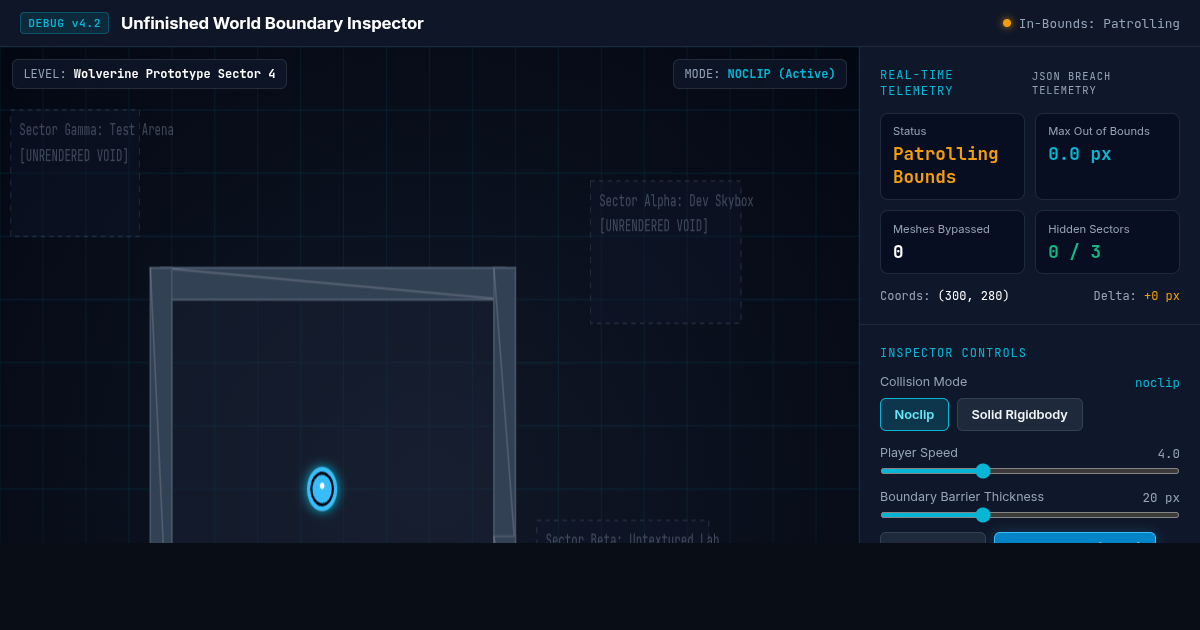
Task: Select the Sector Alpha: Dev Skybox zone
Action: (x=665, y=252)
